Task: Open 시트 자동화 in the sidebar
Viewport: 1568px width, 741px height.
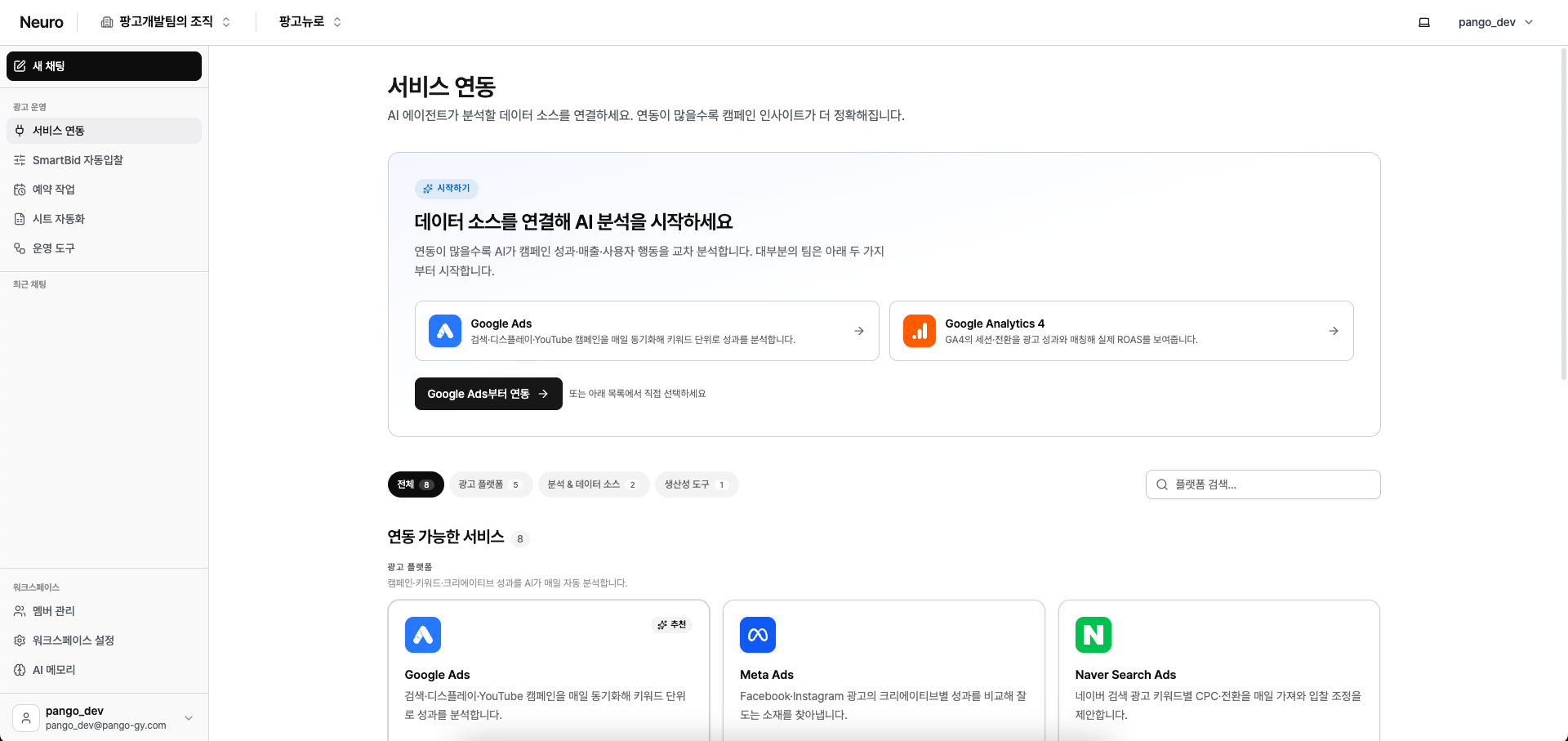Action: tap(104, 219)
